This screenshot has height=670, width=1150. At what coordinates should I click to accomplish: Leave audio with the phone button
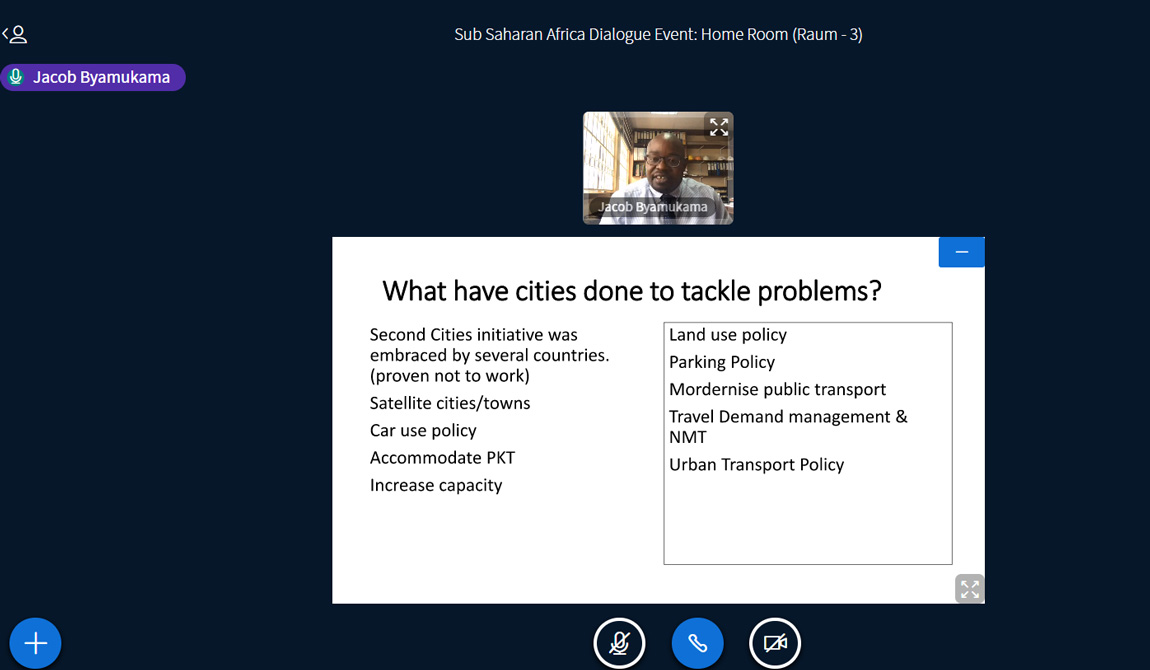(697, 644)
